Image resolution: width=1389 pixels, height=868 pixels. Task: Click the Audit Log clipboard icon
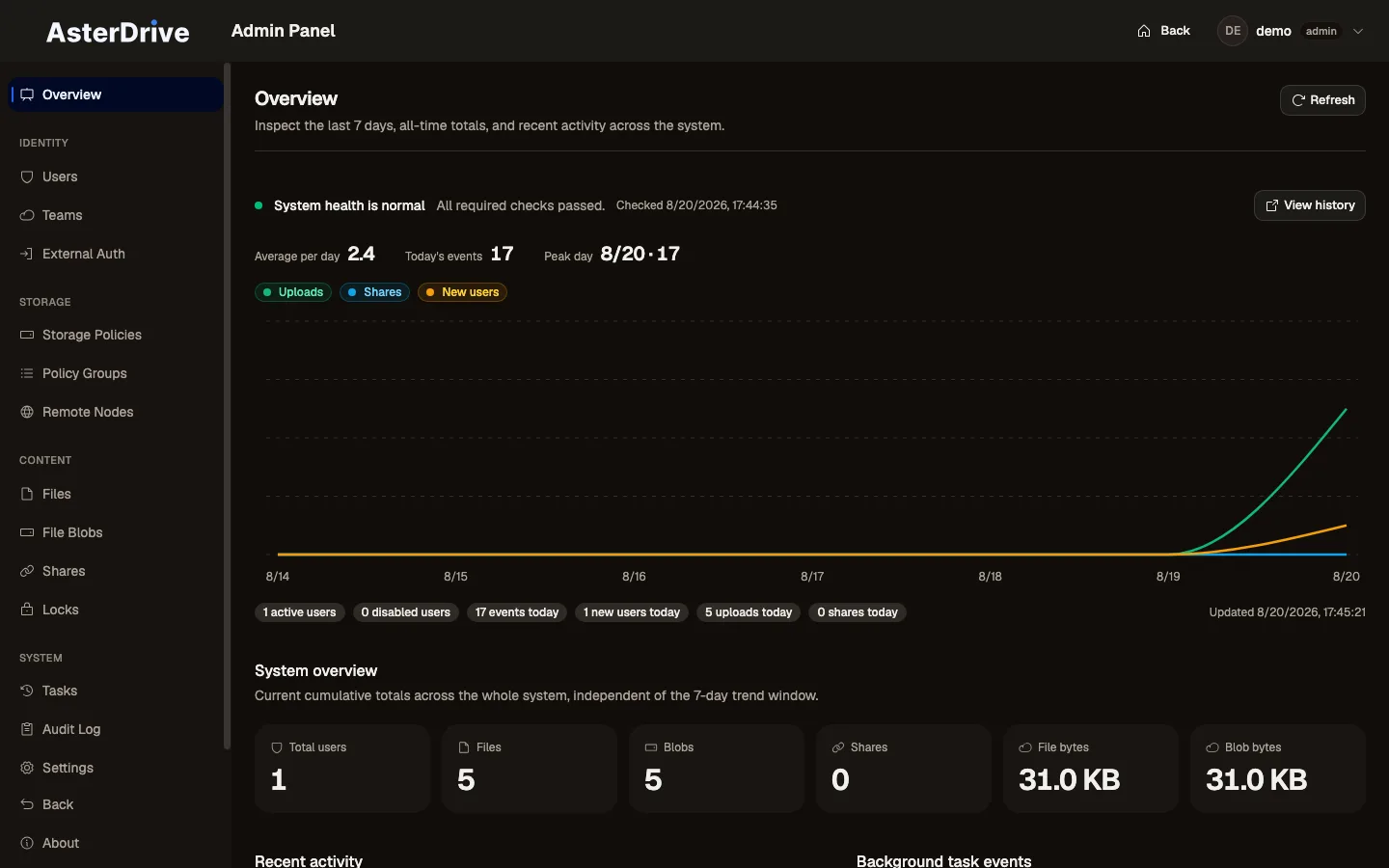27,729
